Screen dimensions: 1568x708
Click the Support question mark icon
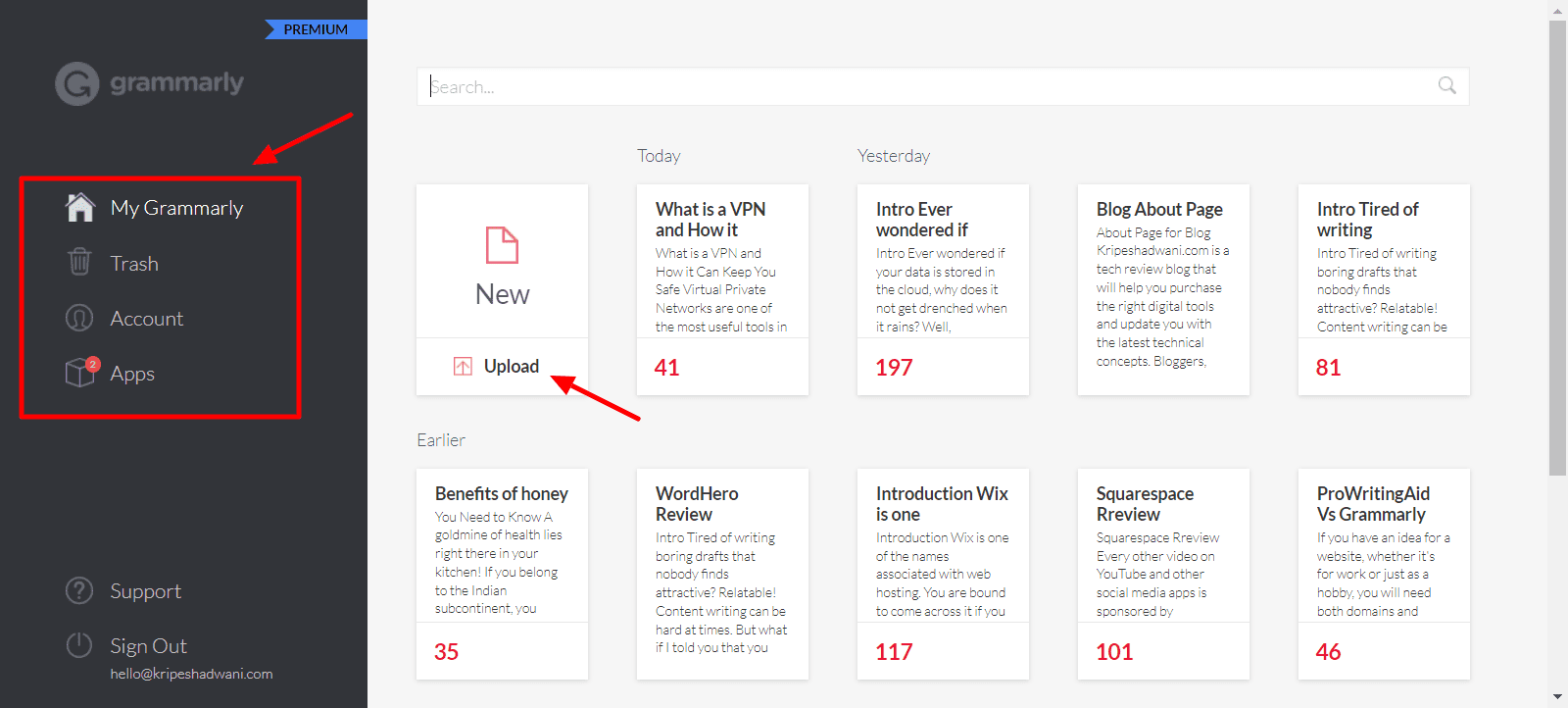[79, 590]
